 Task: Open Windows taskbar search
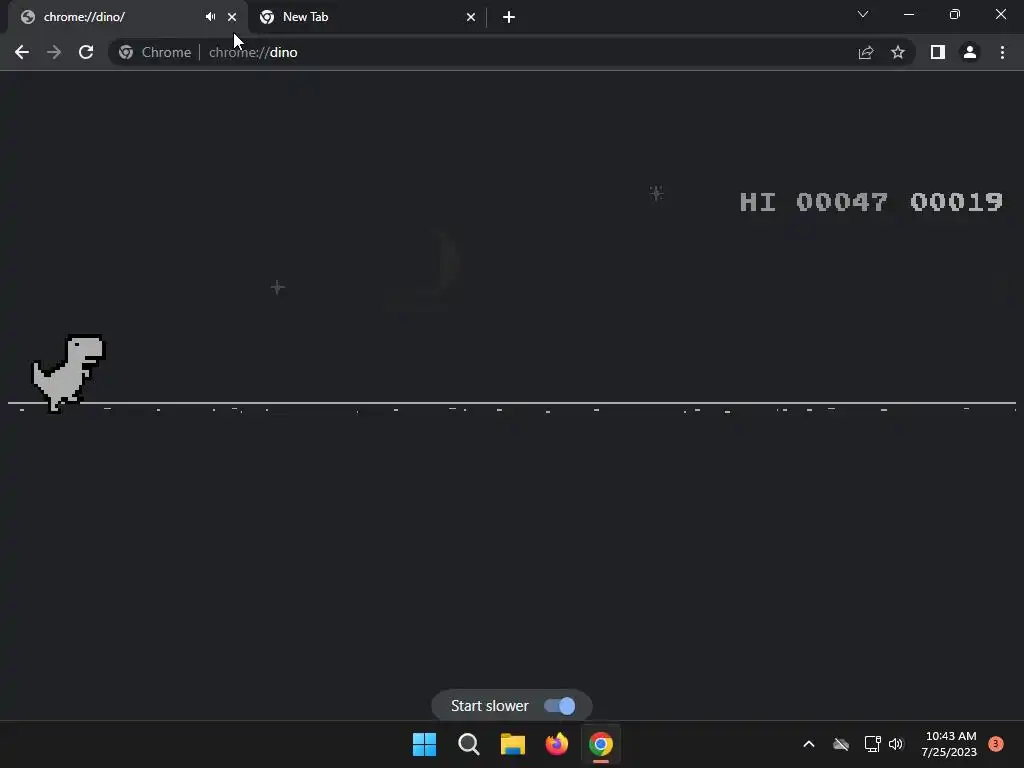click(469, 744)
